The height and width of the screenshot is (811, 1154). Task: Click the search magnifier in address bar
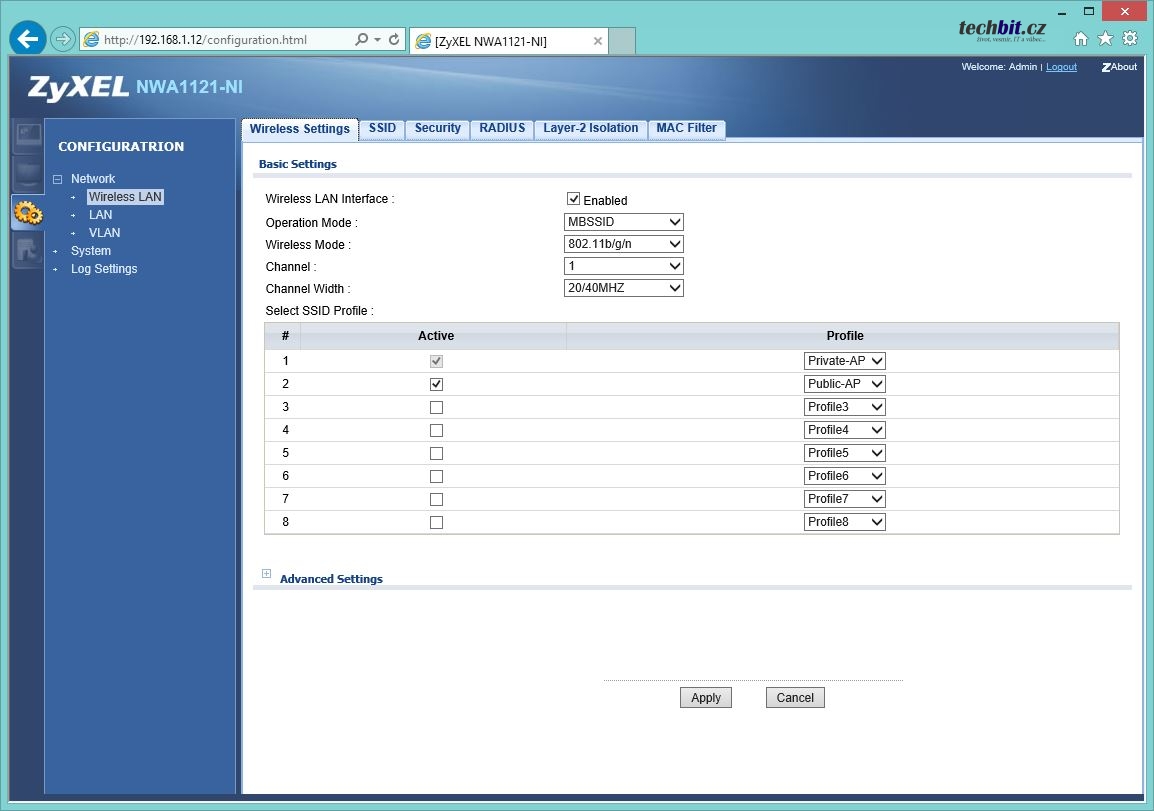tap(362, 40)
